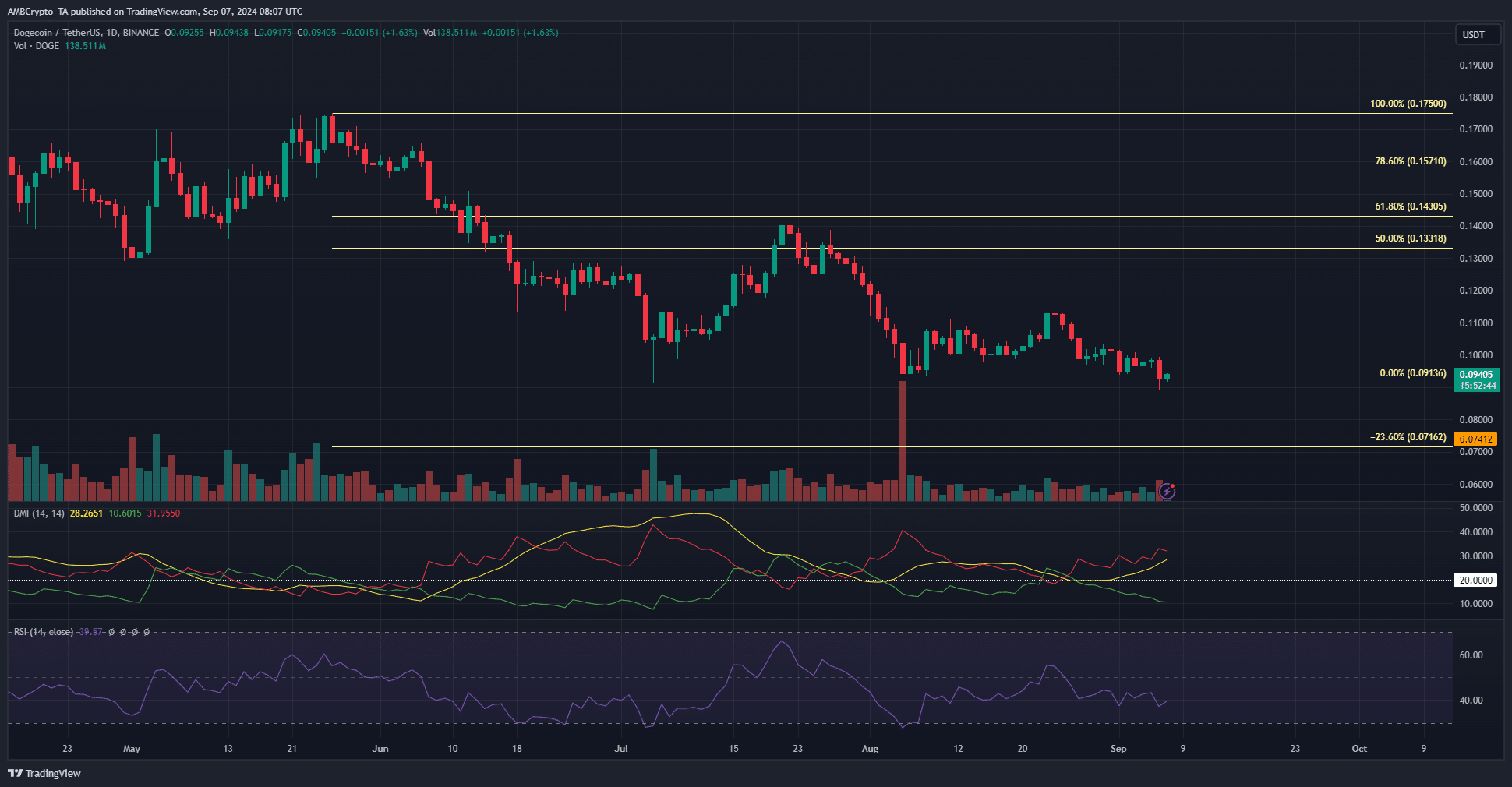Click the TradingView logo at the bottom left
The image size is (1512, 787).
44,773
